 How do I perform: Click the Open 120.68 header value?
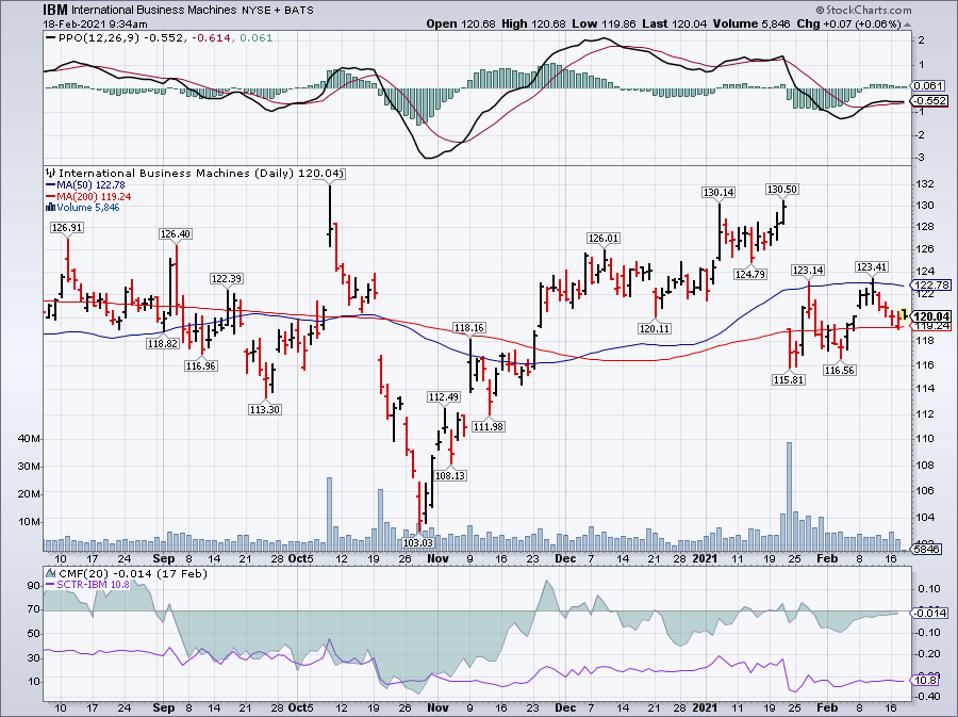[460, 24]
